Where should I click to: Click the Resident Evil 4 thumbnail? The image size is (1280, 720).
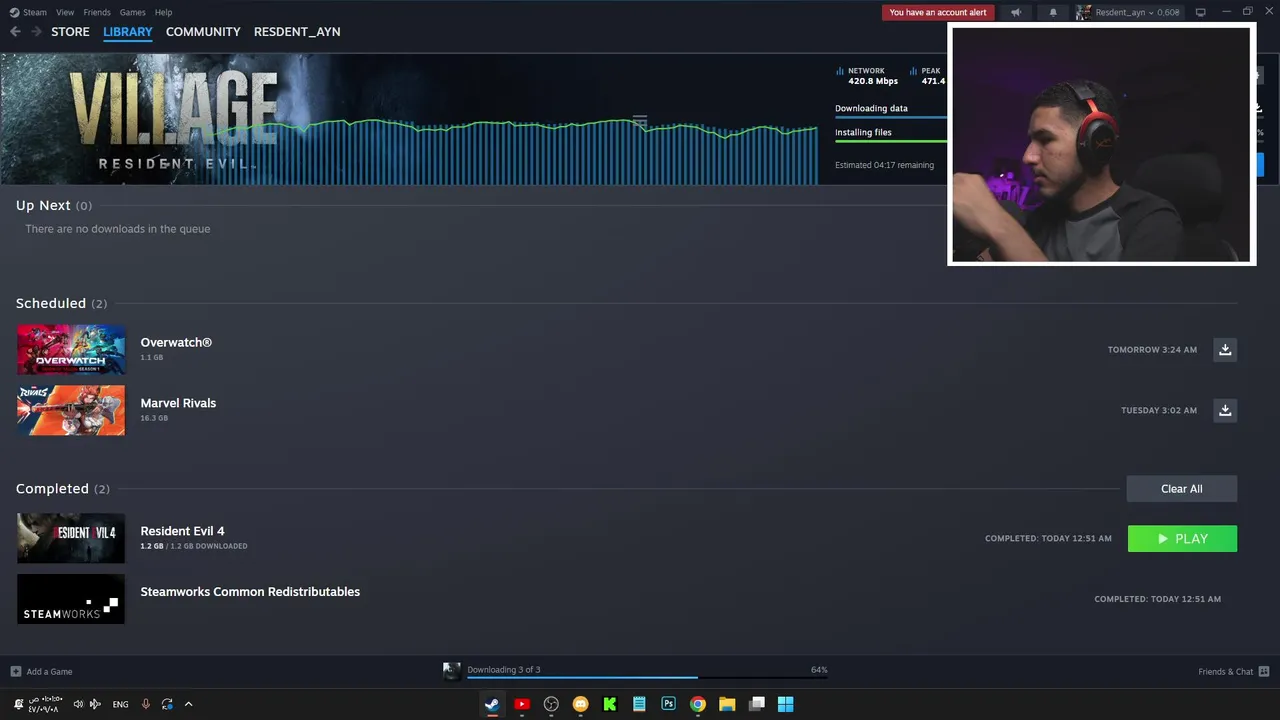[x=71, y=538]
